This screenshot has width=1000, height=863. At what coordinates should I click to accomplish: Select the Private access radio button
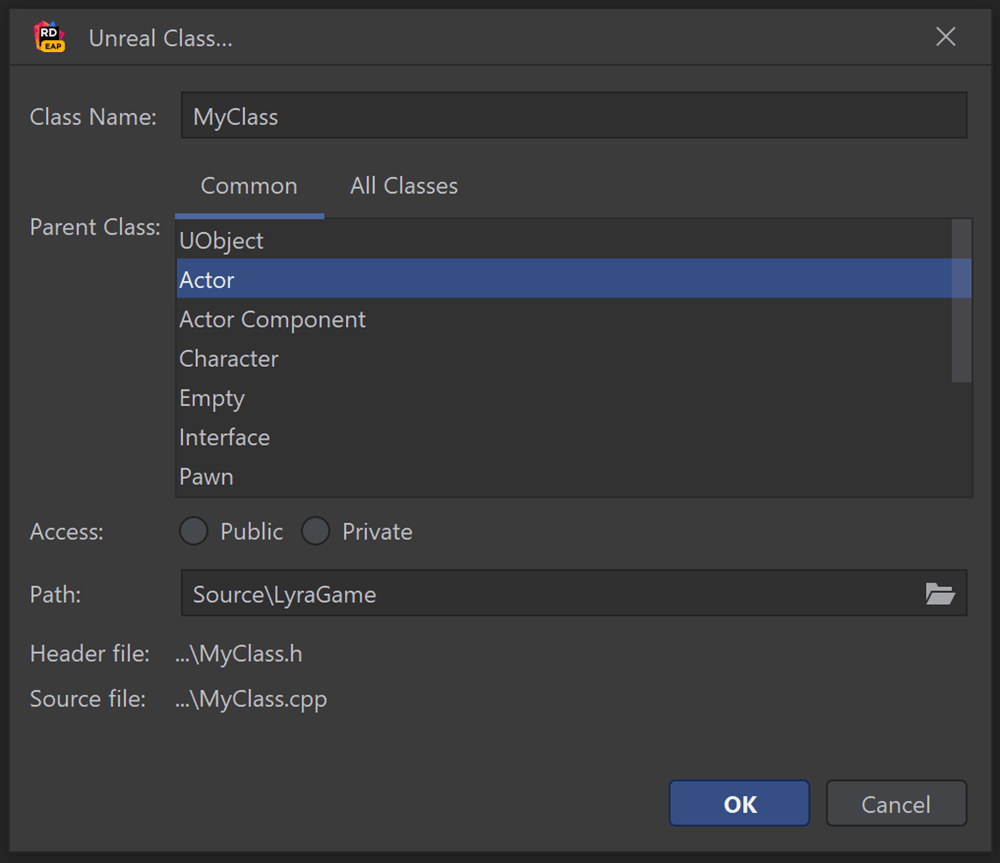316,532
